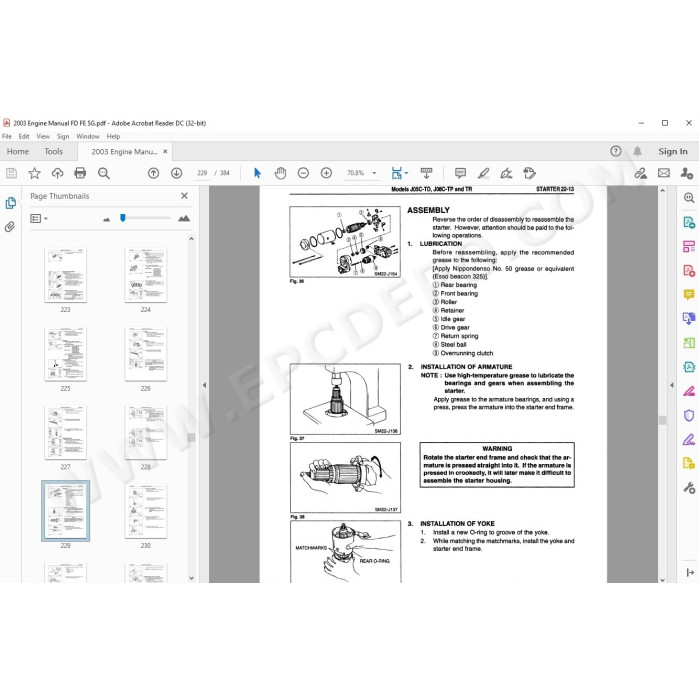Image resolution: width=700 pixels, height=700 pixels.
Task: Add file to Starred with star icon
Action: click(34, 173)
